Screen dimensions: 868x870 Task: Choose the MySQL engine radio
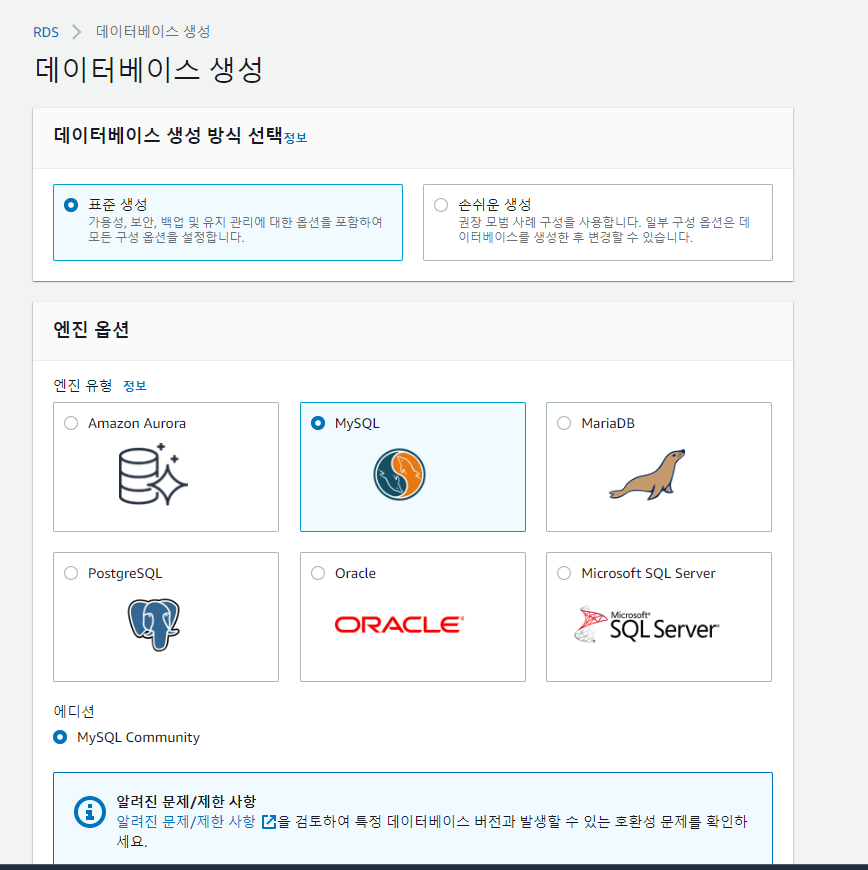tap(318, 423)
